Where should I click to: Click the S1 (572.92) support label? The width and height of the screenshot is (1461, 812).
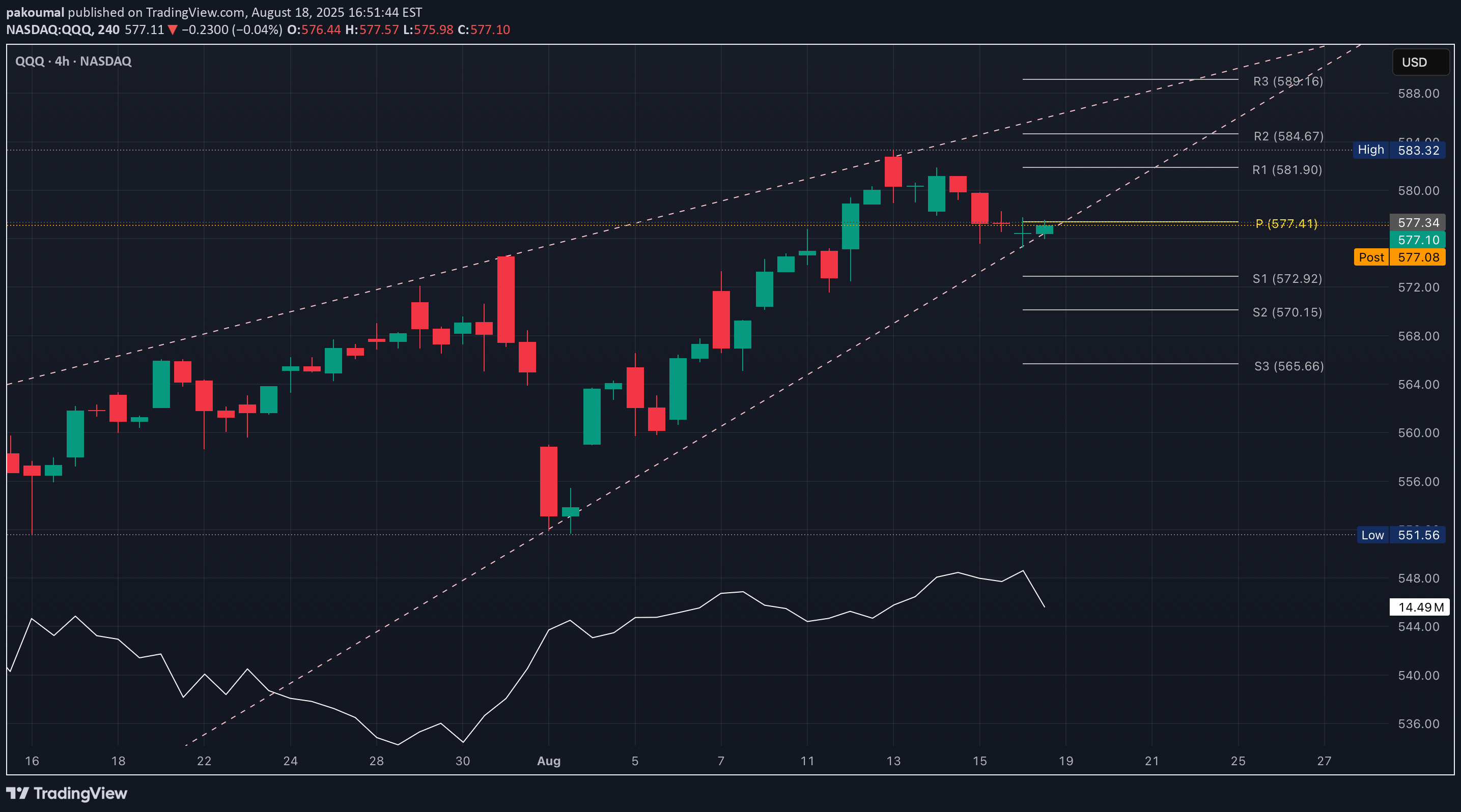point(1287,279)
